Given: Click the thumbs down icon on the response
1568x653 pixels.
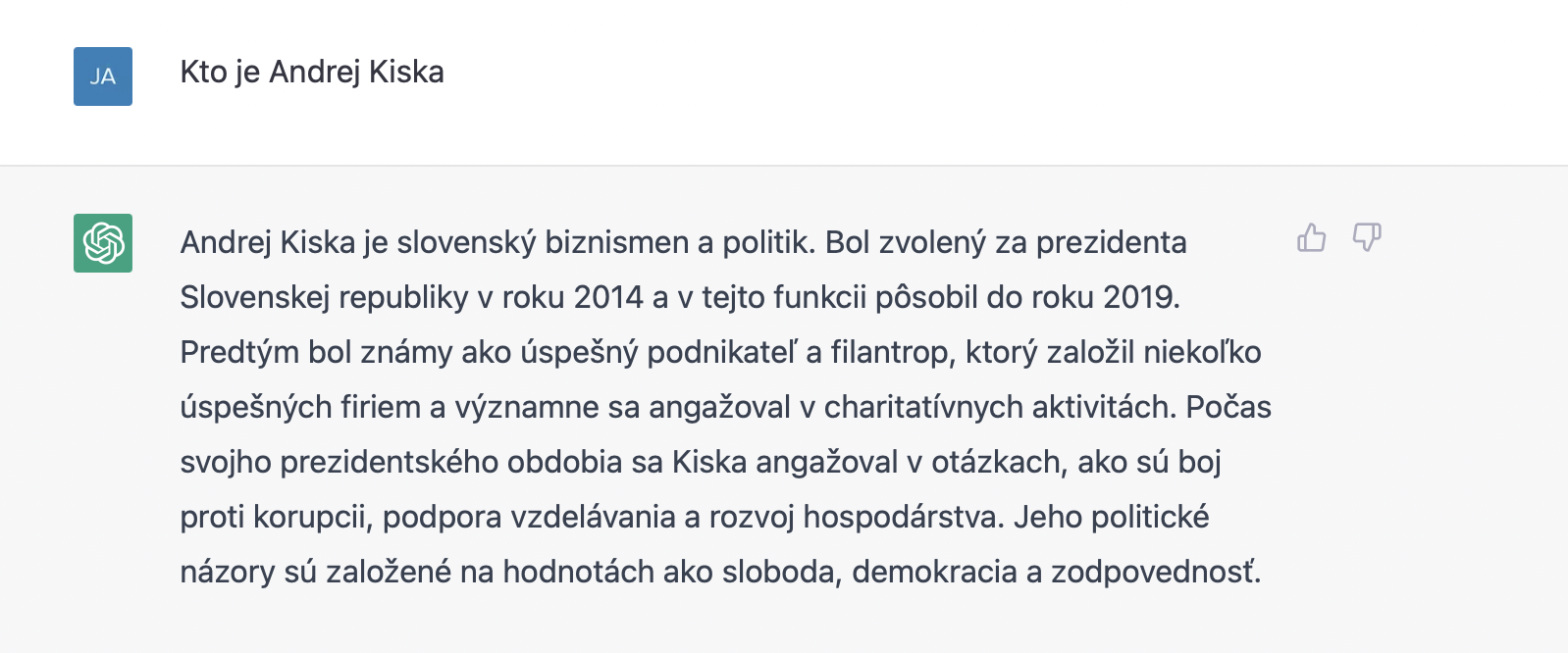Looking at the screenshot, I should [x=1367, y=238].
